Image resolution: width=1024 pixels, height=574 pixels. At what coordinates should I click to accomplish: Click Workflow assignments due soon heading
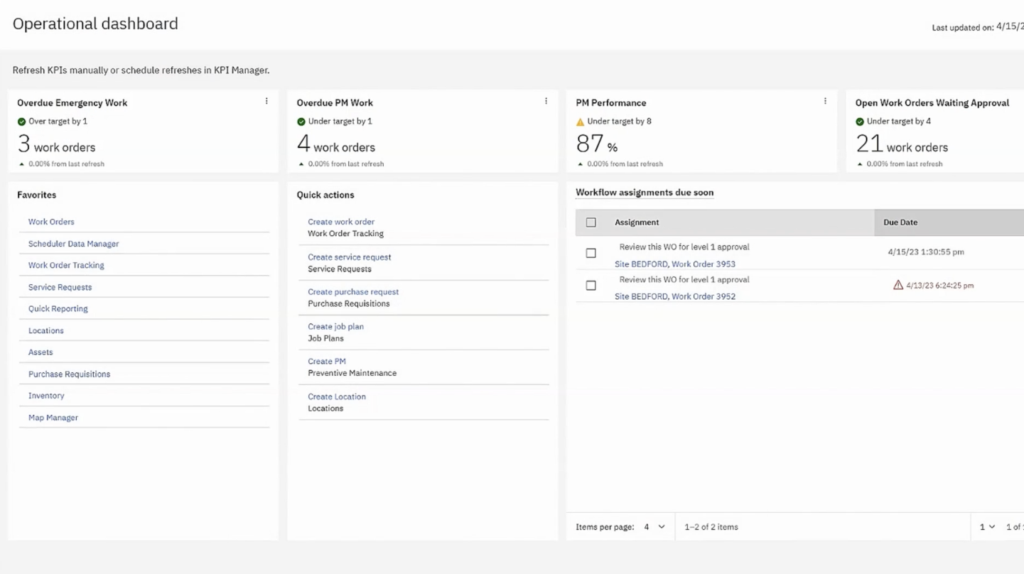tap(645, 193)
